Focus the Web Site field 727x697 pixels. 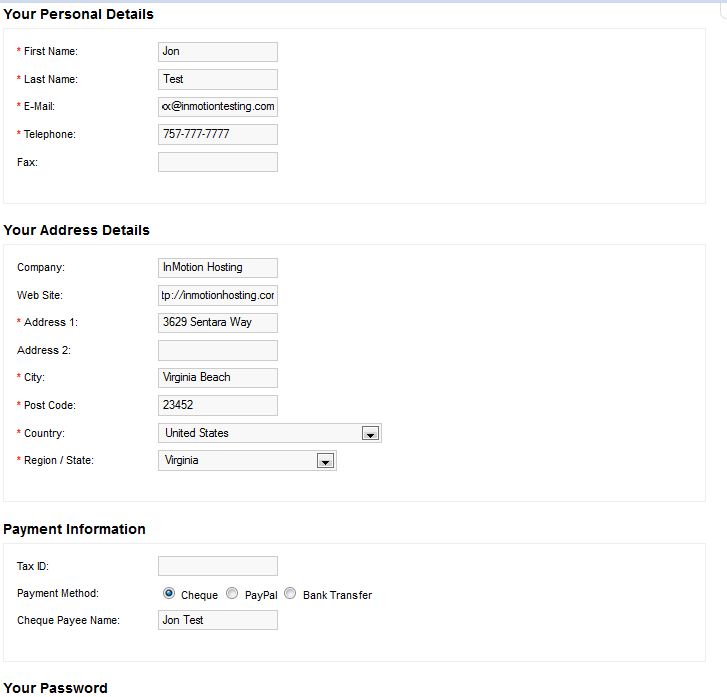click(218, 296)
